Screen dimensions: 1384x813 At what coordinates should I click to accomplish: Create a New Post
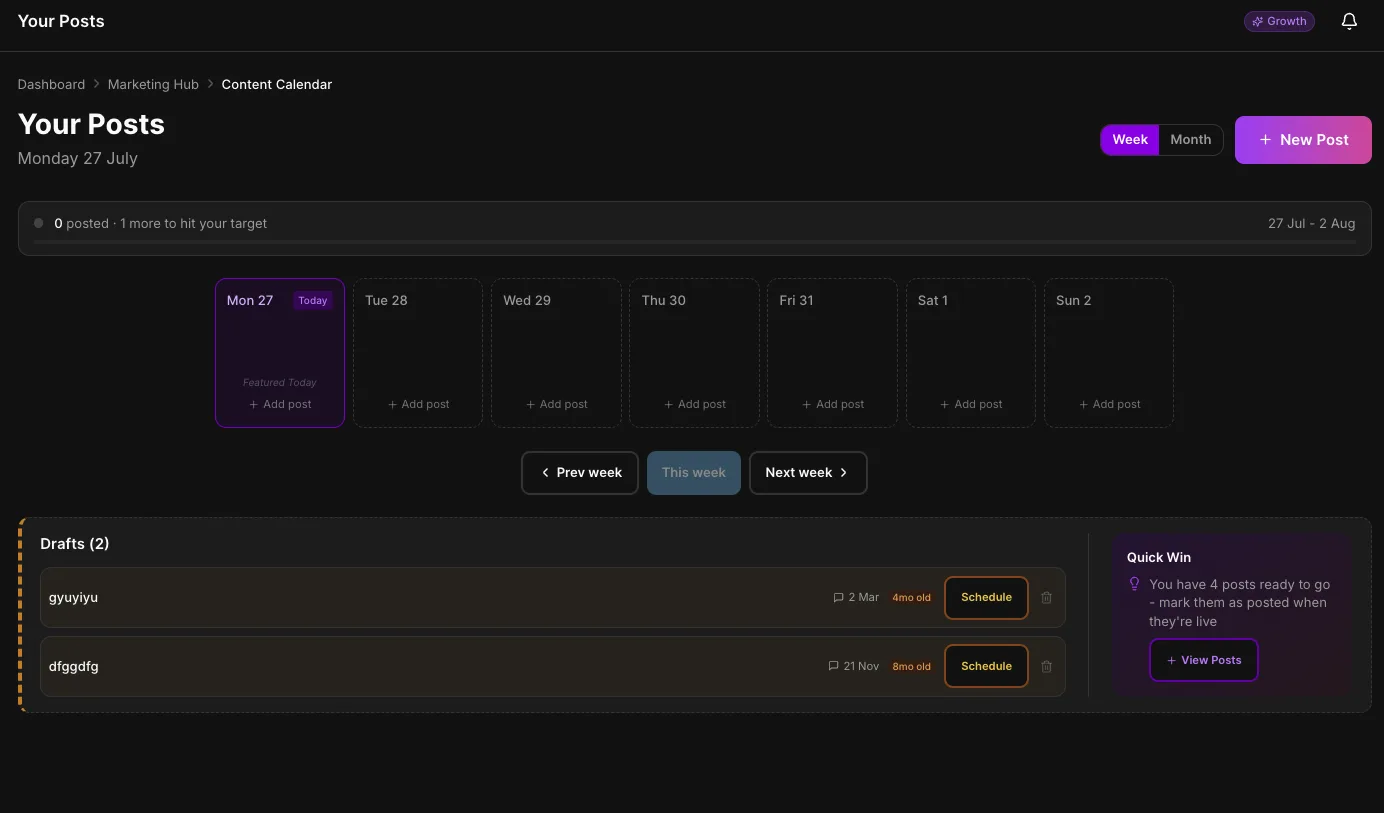tap(1303, 140)
